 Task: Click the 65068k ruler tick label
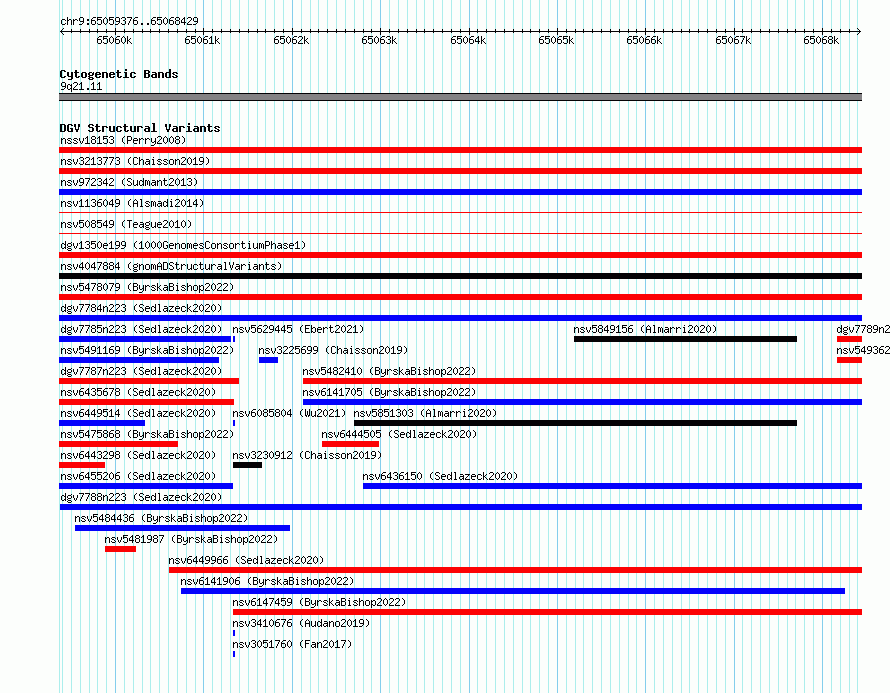pyautogui.click(x=821, y=40)
